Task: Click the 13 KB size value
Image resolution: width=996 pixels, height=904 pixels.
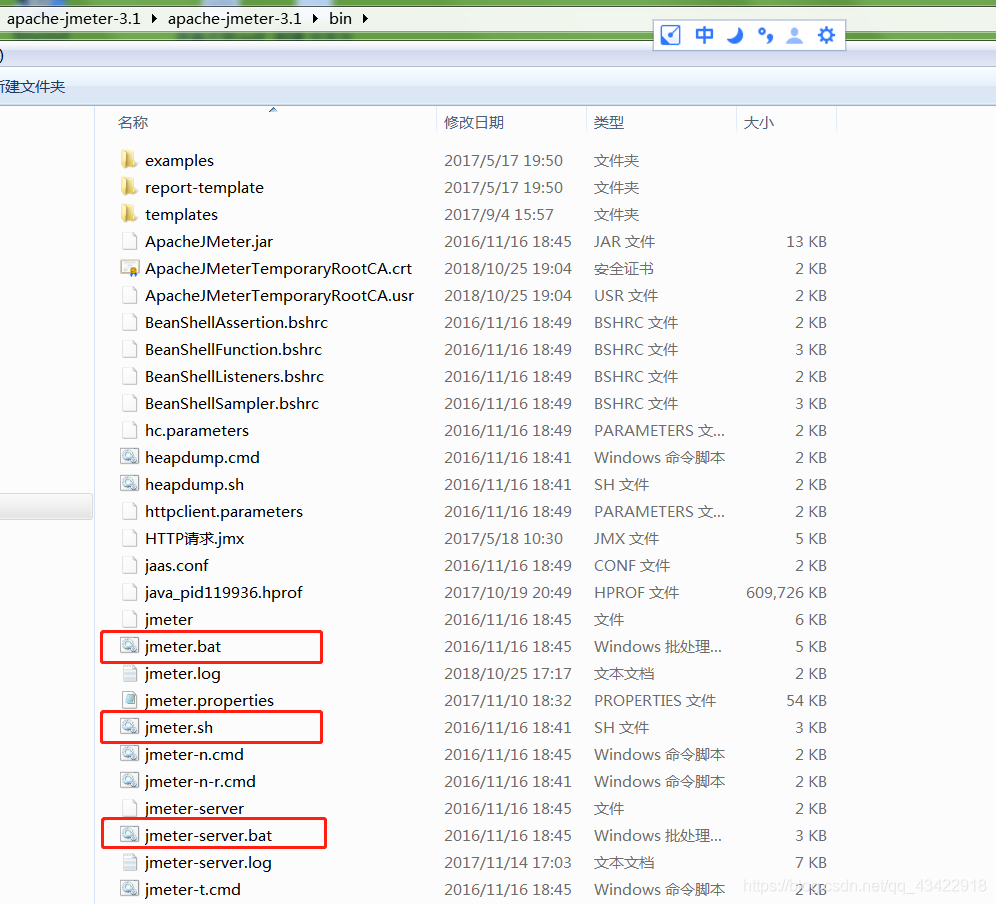Action: coord(807,241)
